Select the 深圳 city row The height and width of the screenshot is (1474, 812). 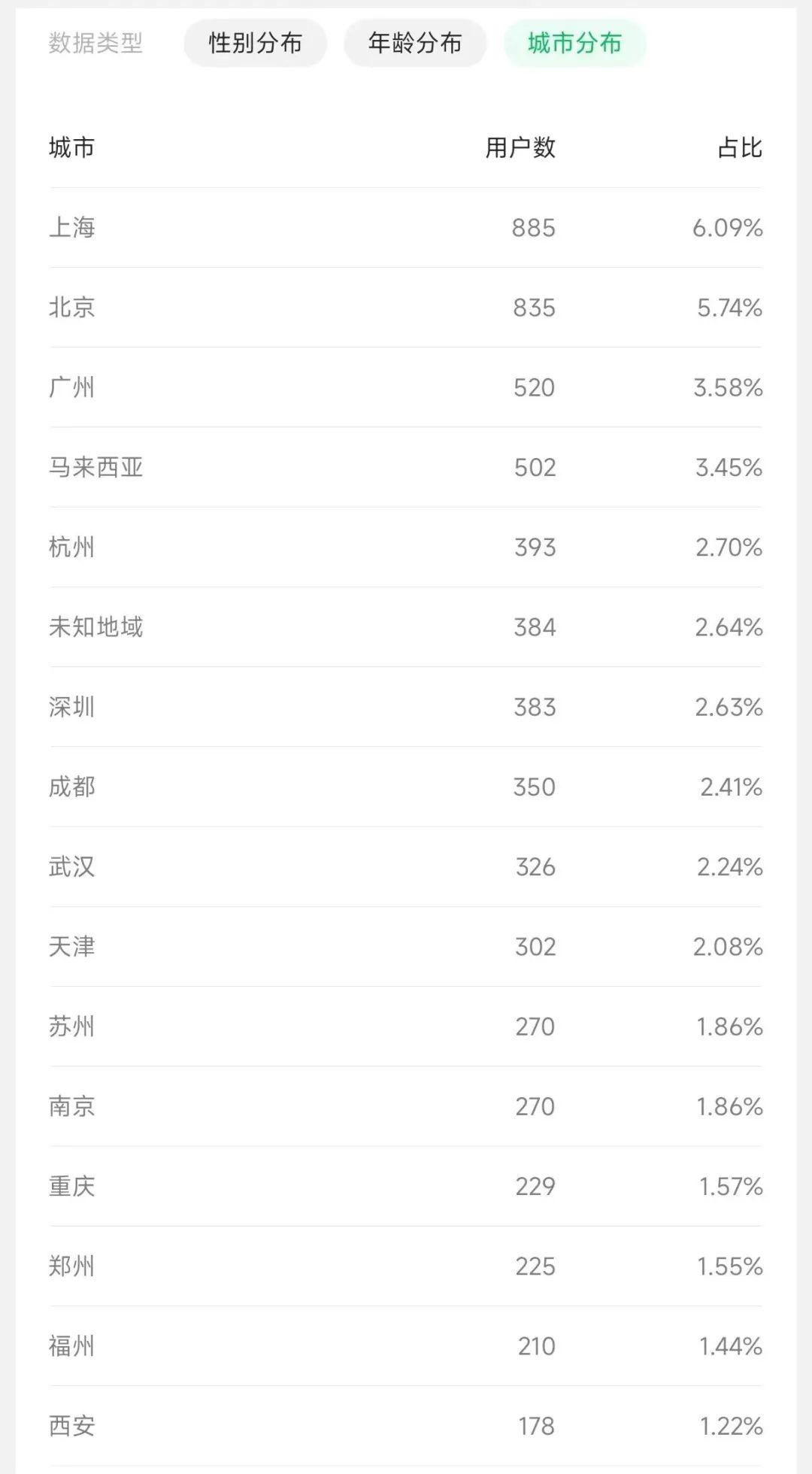pos(72,707)
